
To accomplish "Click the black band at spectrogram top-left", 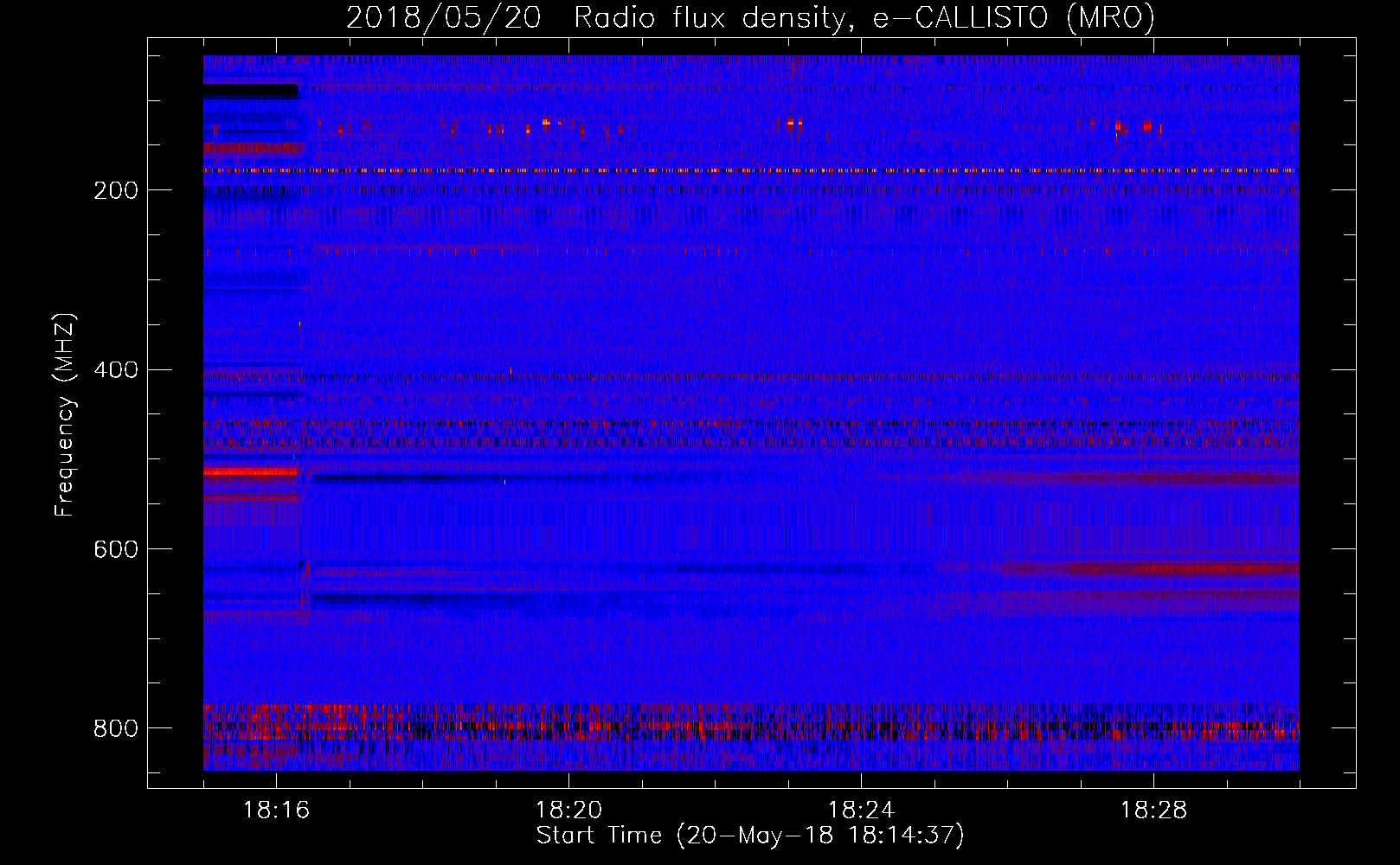I will pyautogui.click(x=251, y=91).
